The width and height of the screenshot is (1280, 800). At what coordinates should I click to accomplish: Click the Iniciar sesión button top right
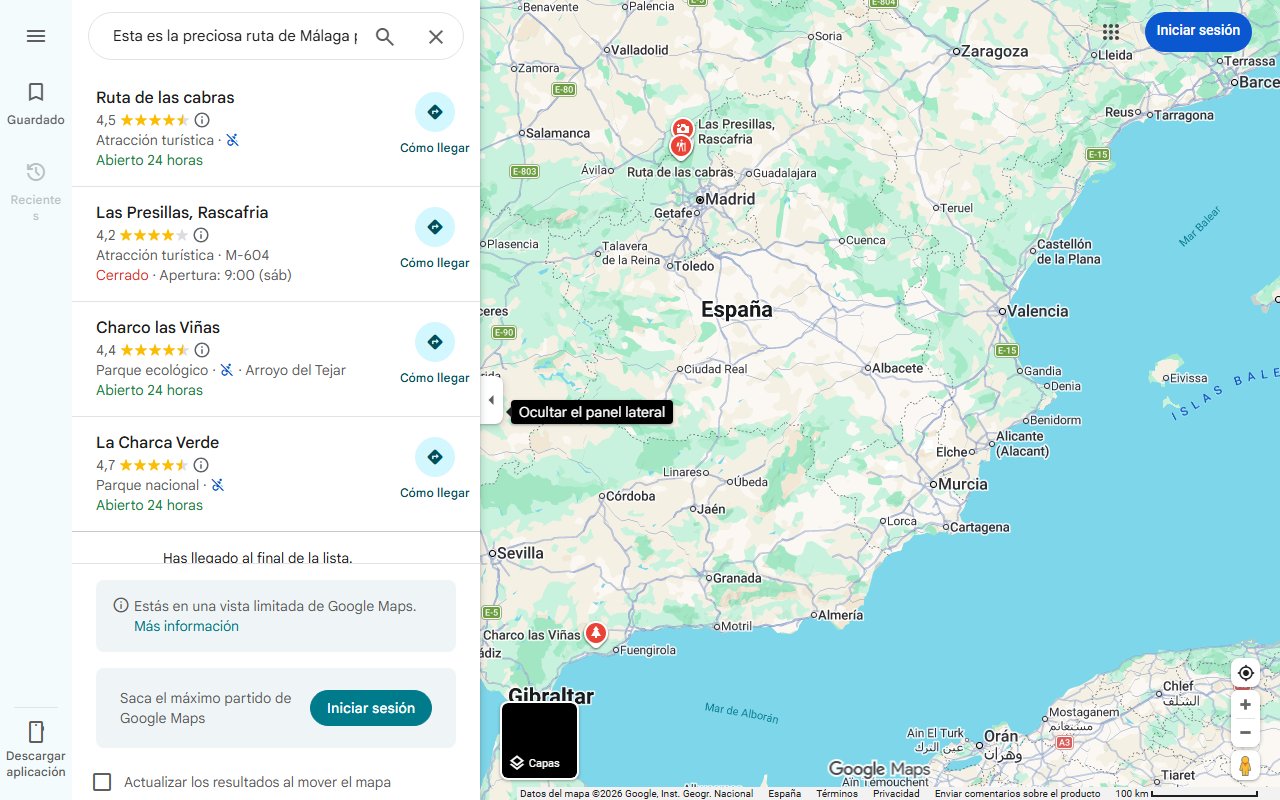(x=1198, y=31)
